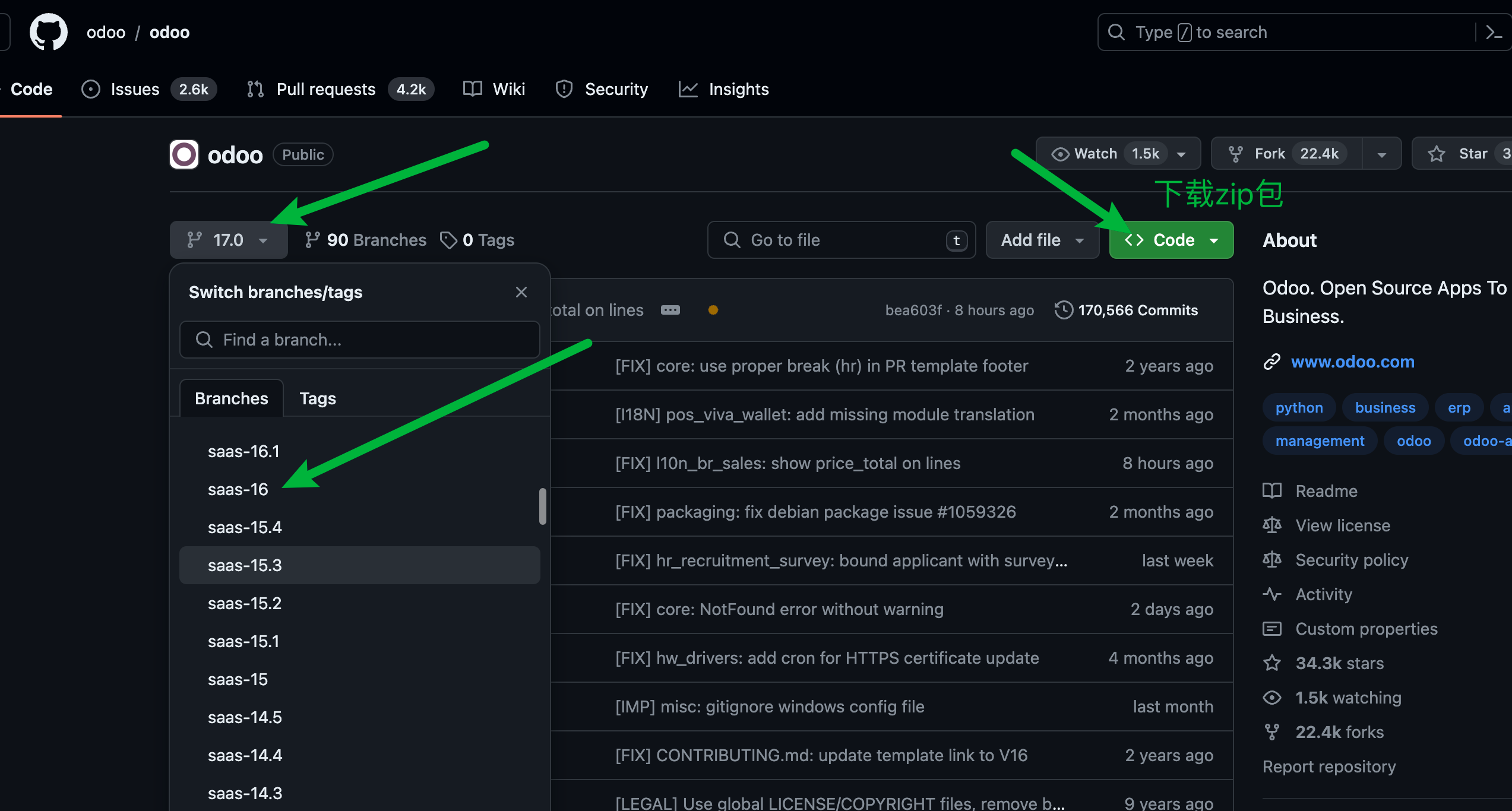Image resolution: width=1512 pixels, height=811 pixels.
Task: Click the three-dot commit message expander
Action: coord(670,310)
